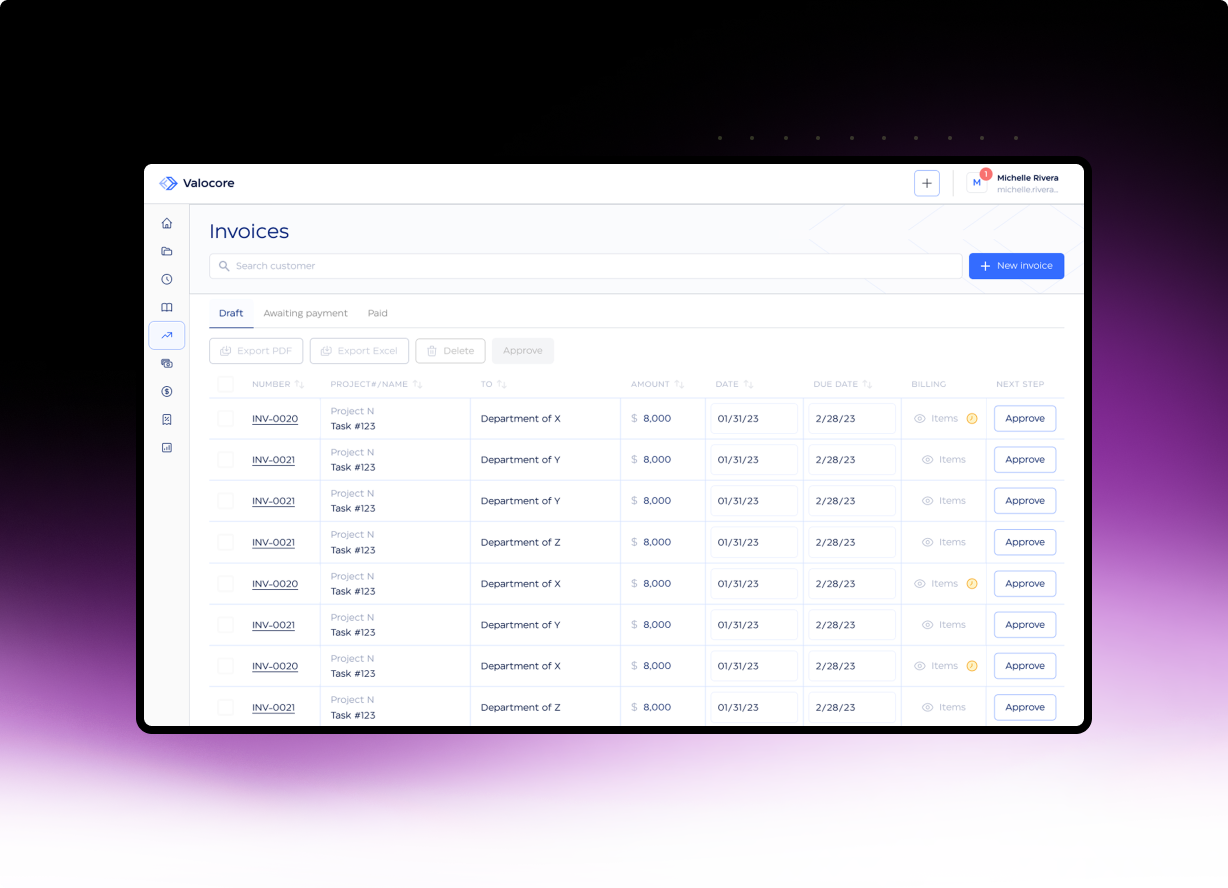The image size is (1228, 888).
Task: Switch to the Awaiting payment tab
Action: coord(305,313)
